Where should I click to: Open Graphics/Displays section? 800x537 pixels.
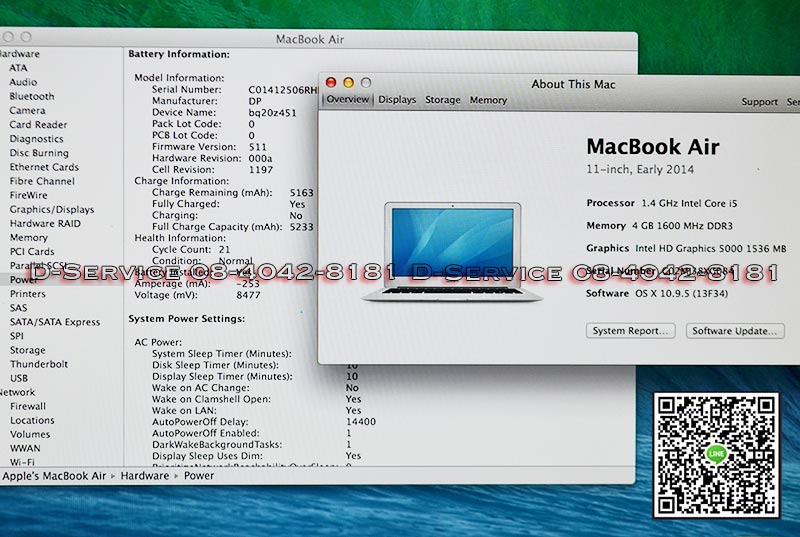click(x=52, y=210)
